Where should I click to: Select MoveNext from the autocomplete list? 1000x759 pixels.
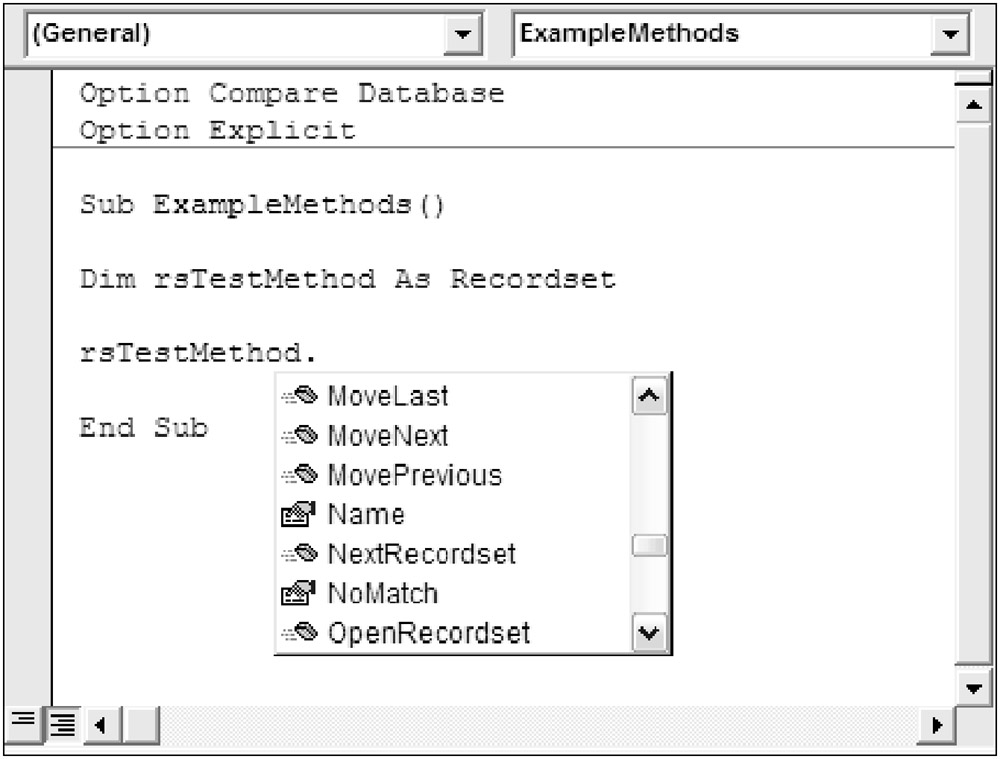[x=388, y=437]
